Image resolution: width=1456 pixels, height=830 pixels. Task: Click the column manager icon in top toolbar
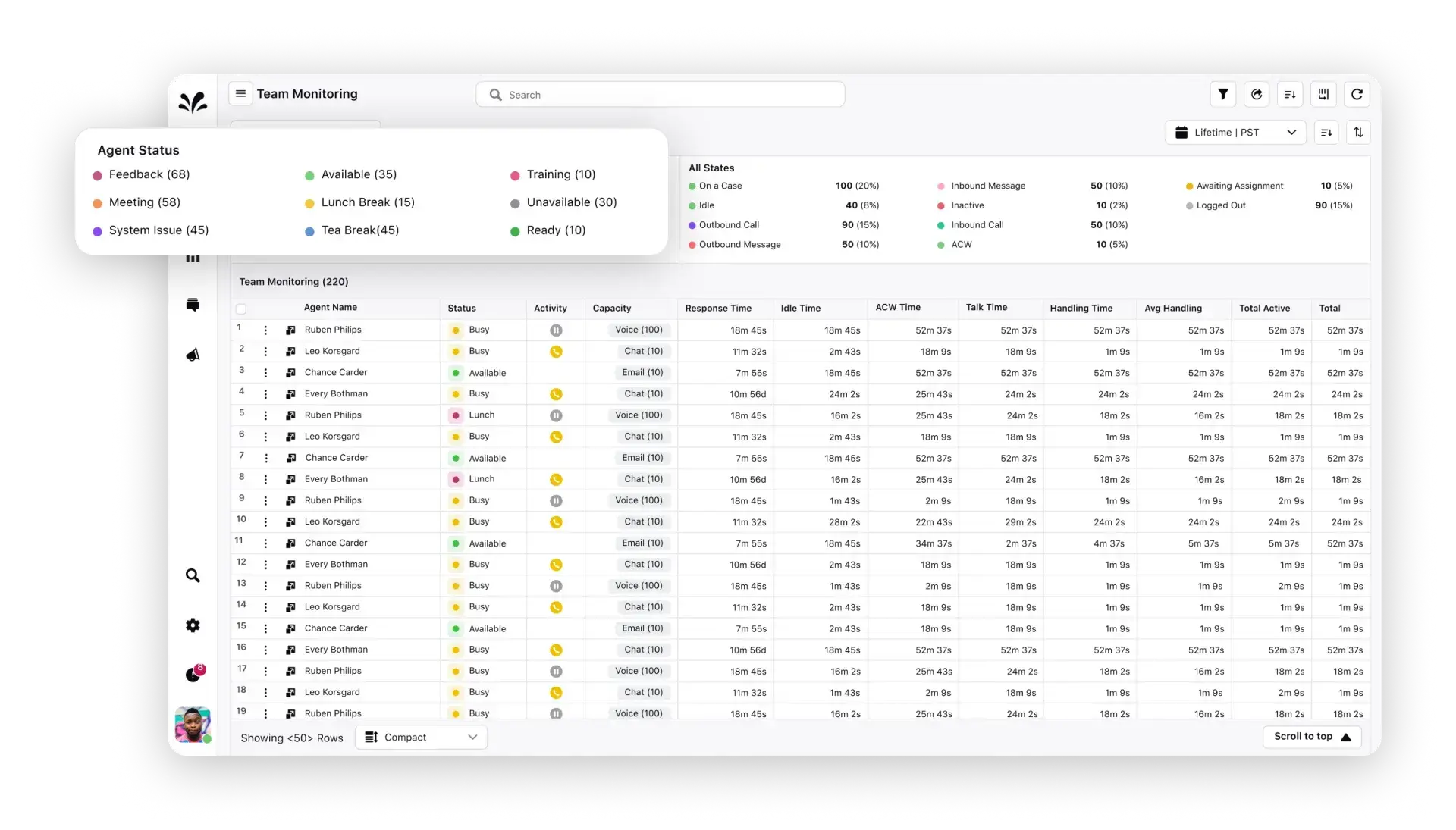pyautogui.click(x=1323, y=94)
